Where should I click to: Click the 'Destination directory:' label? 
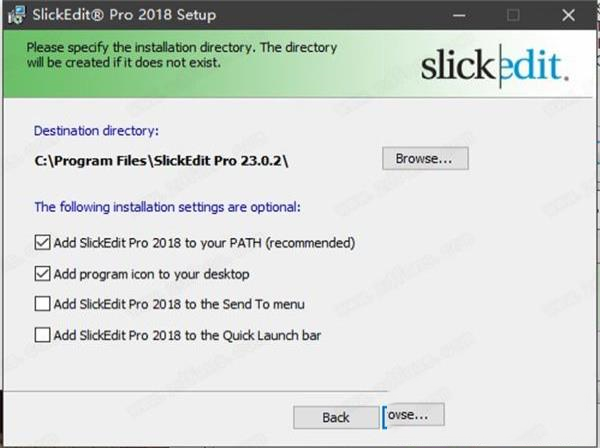[96, 131]
